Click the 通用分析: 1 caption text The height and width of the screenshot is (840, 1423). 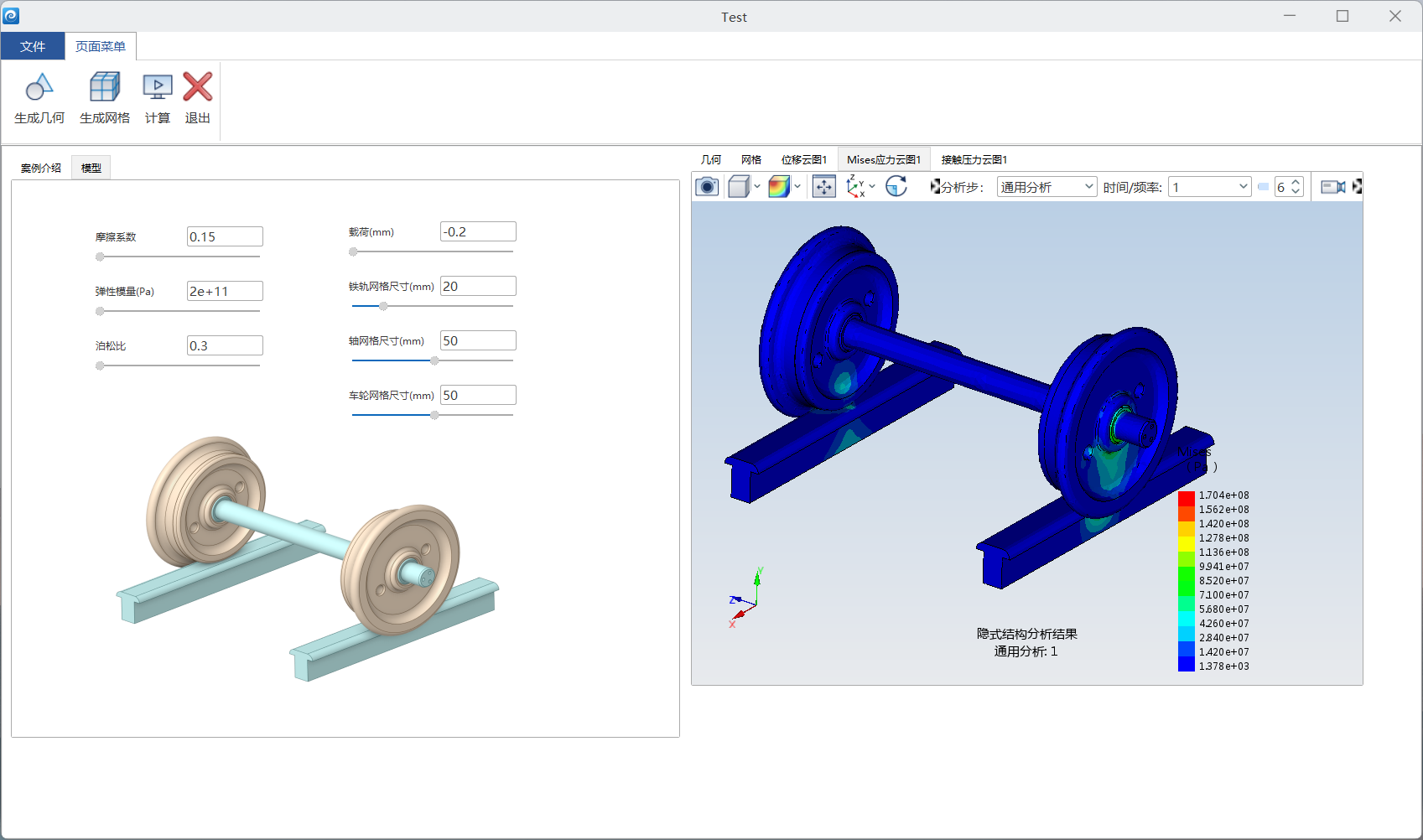click(x=1026, y=651)
